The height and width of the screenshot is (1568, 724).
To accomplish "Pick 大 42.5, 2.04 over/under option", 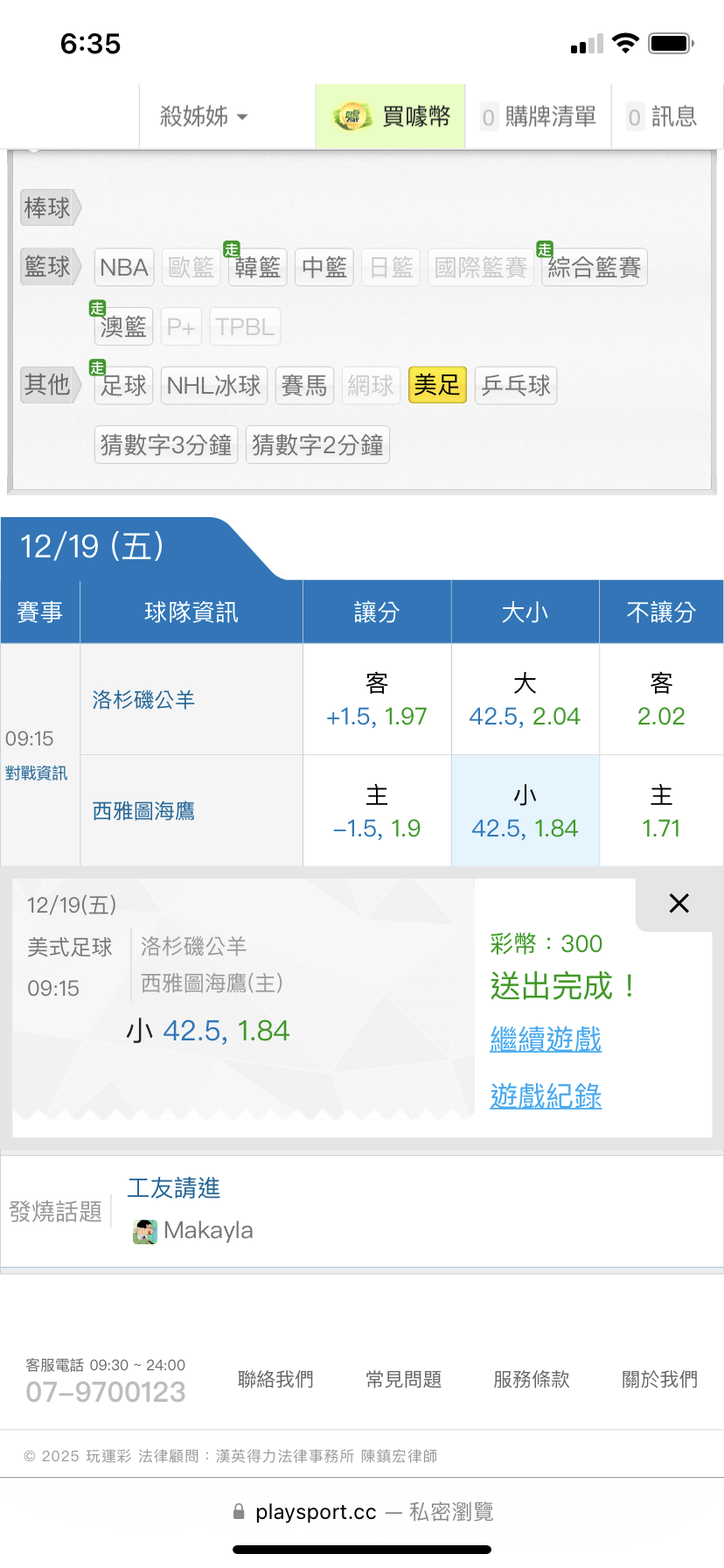I will (525, 700).
